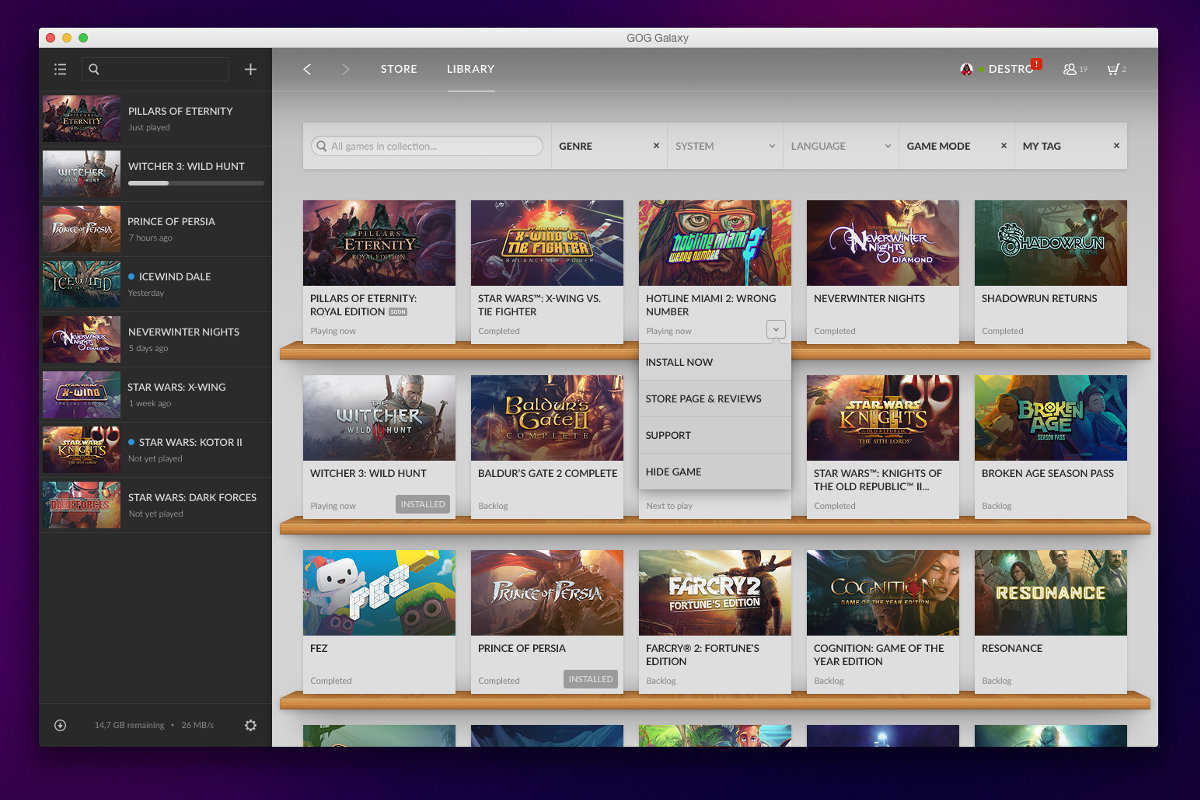Click the plus icon in sidebar header
This screenshot has height=800, width=1200.
tap(250, 70)
